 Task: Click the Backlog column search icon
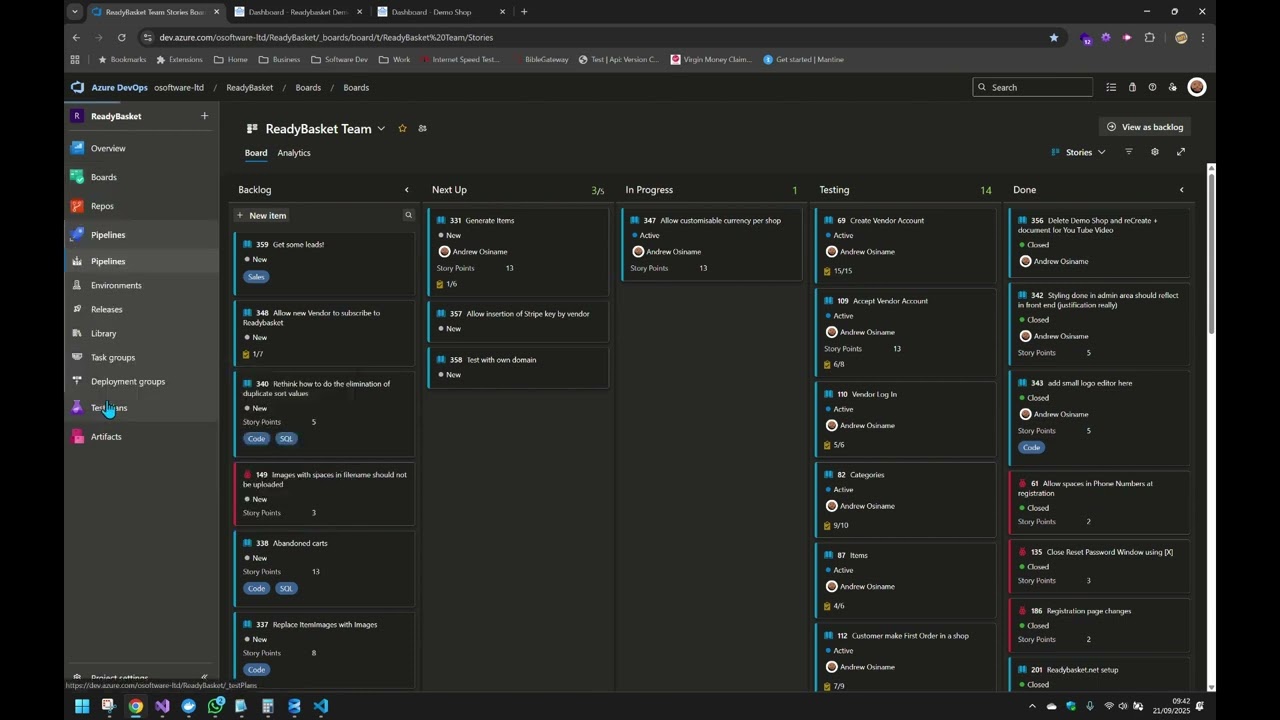[408, 215]
